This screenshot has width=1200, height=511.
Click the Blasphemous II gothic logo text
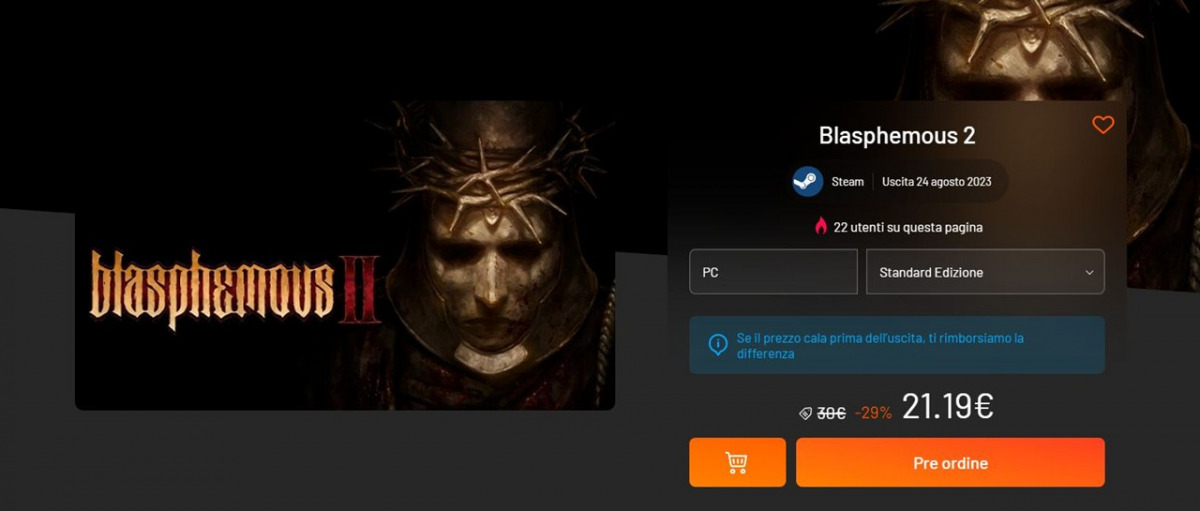(x=236, y=290)
